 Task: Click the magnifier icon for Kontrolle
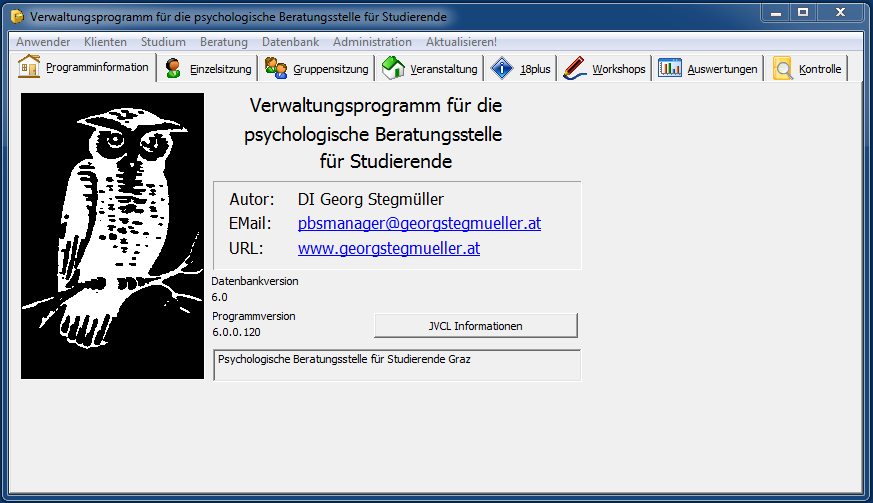click(783, 68)
